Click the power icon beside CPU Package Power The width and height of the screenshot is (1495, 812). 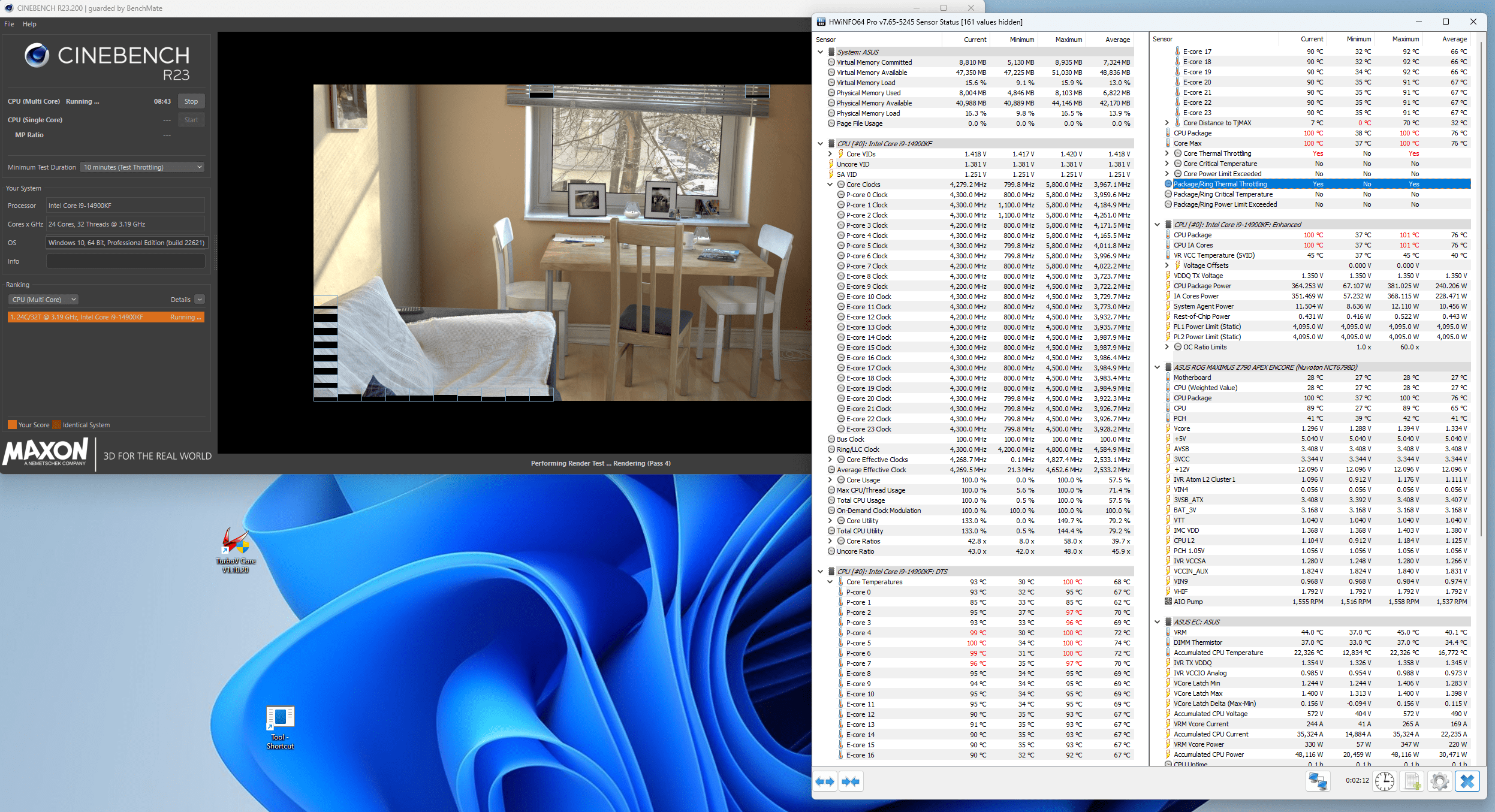click(x=1168, y=286)
